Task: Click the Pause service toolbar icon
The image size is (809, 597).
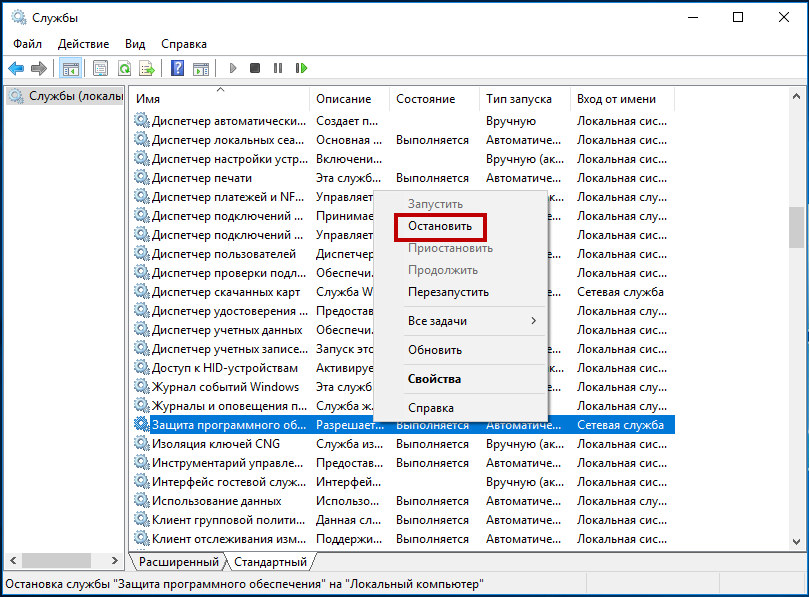Action: click(278, 68)
